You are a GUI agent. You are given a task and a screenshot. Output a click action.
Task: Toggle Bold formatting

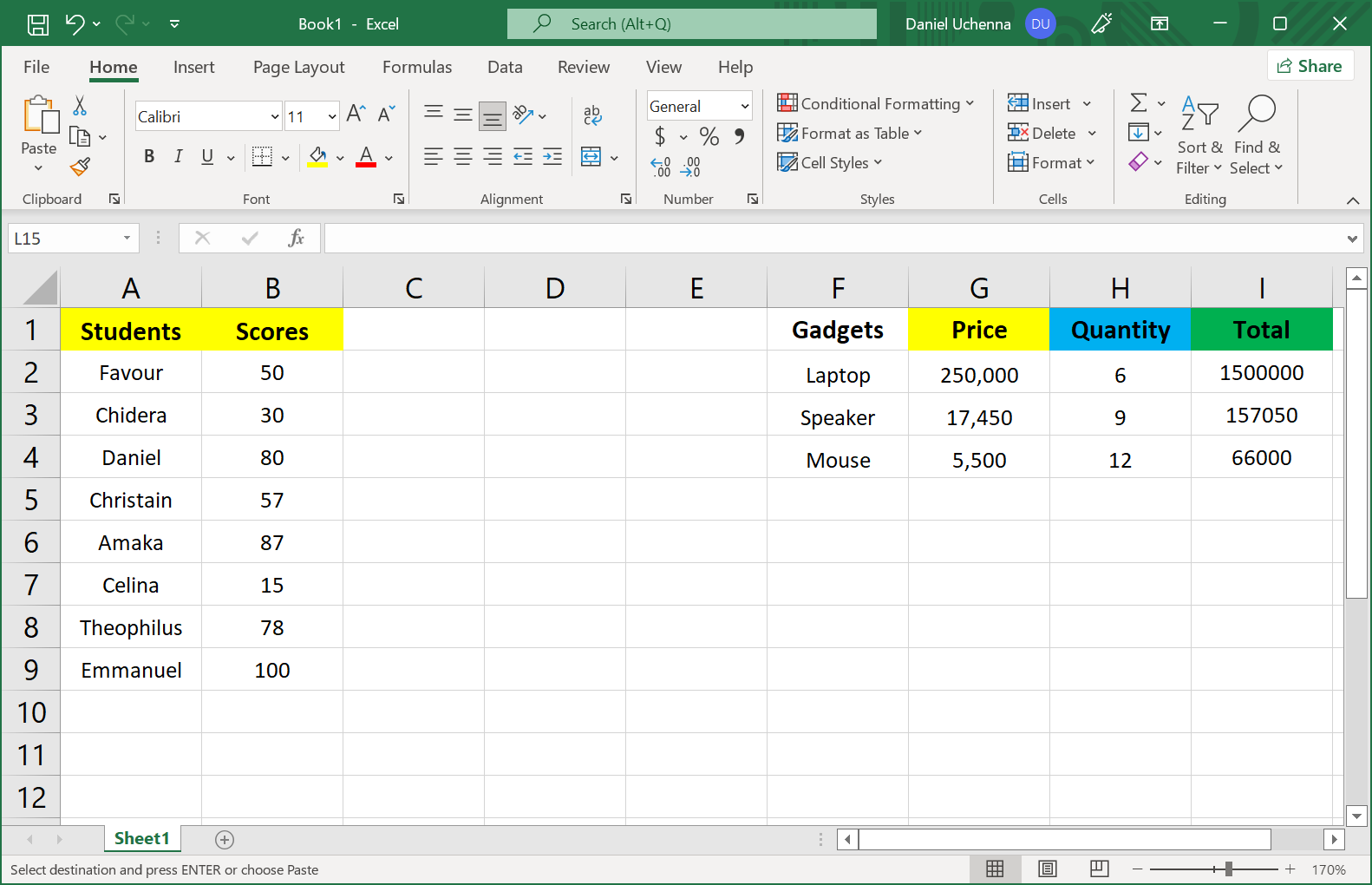click(149, 156)
